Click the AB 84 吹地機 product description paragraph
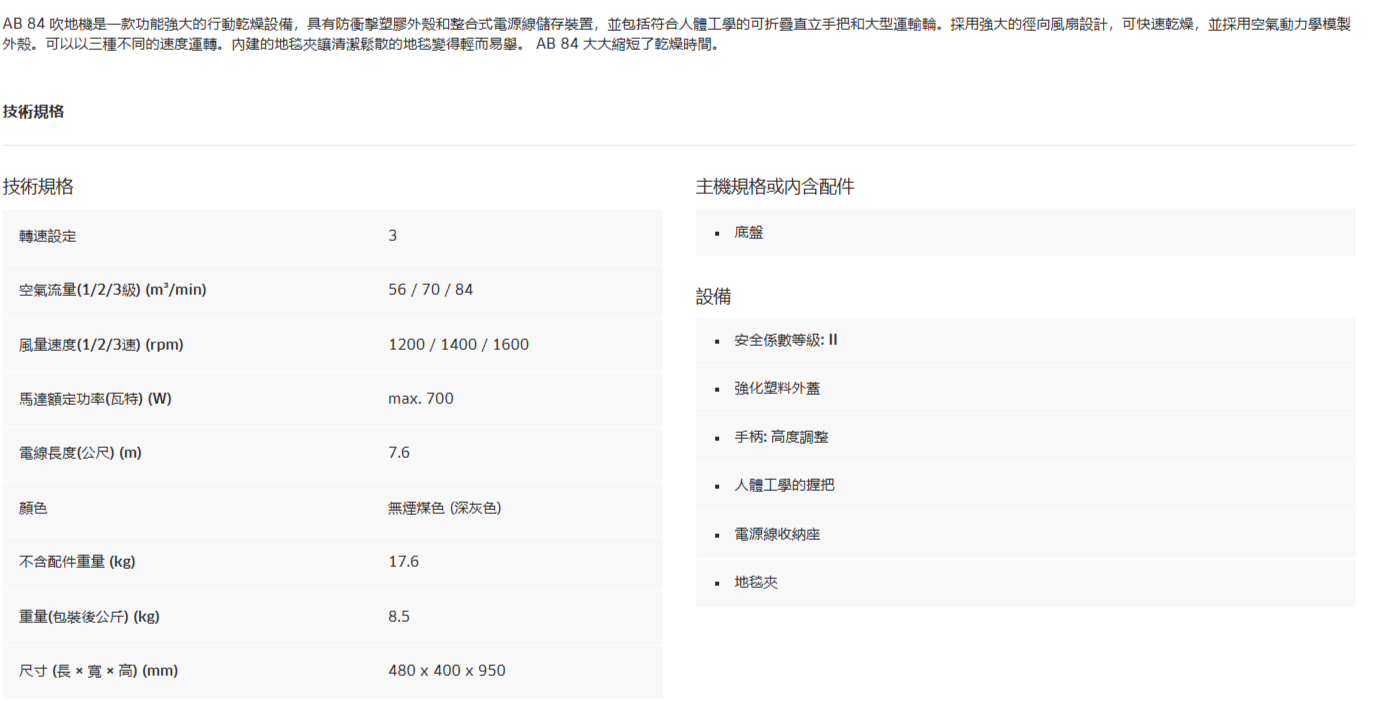The width and height of the screenshot is (1387, 705). tap(677, 34)
